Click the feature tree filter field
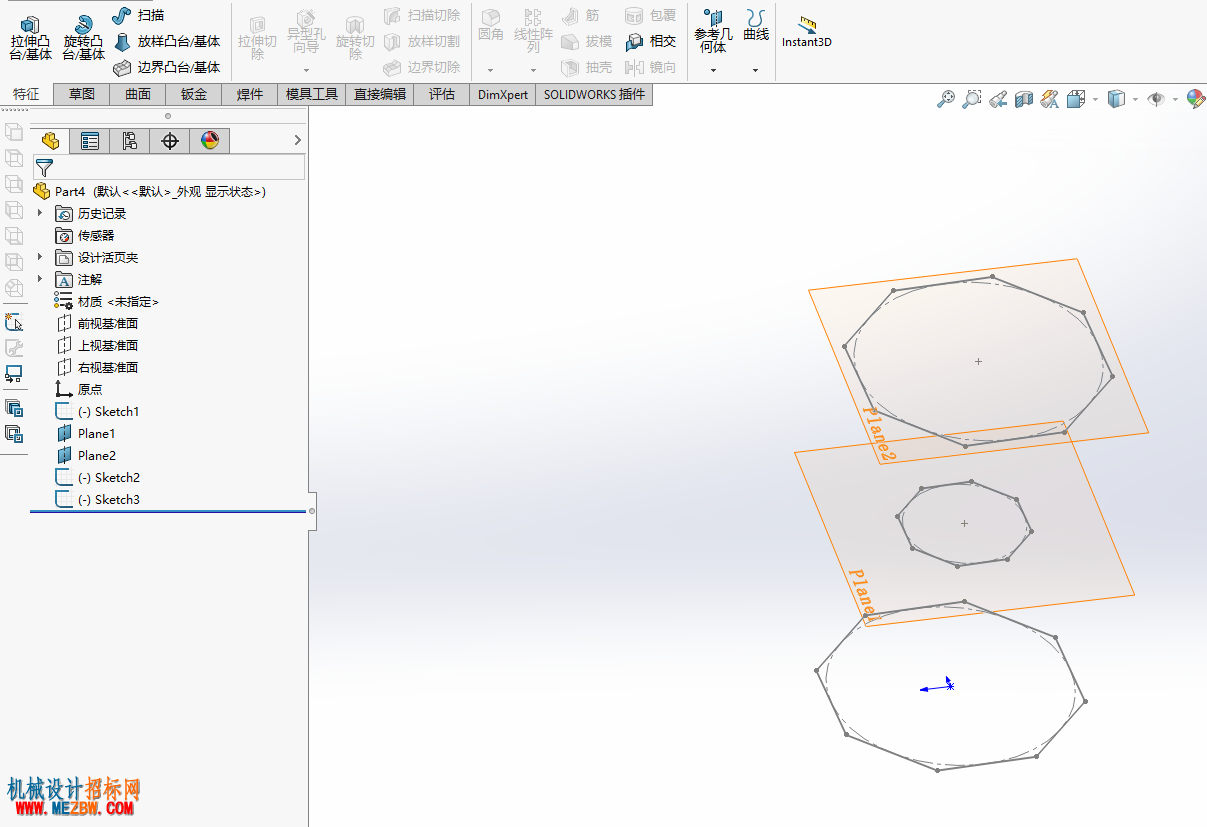 click(x=169, y=167)
